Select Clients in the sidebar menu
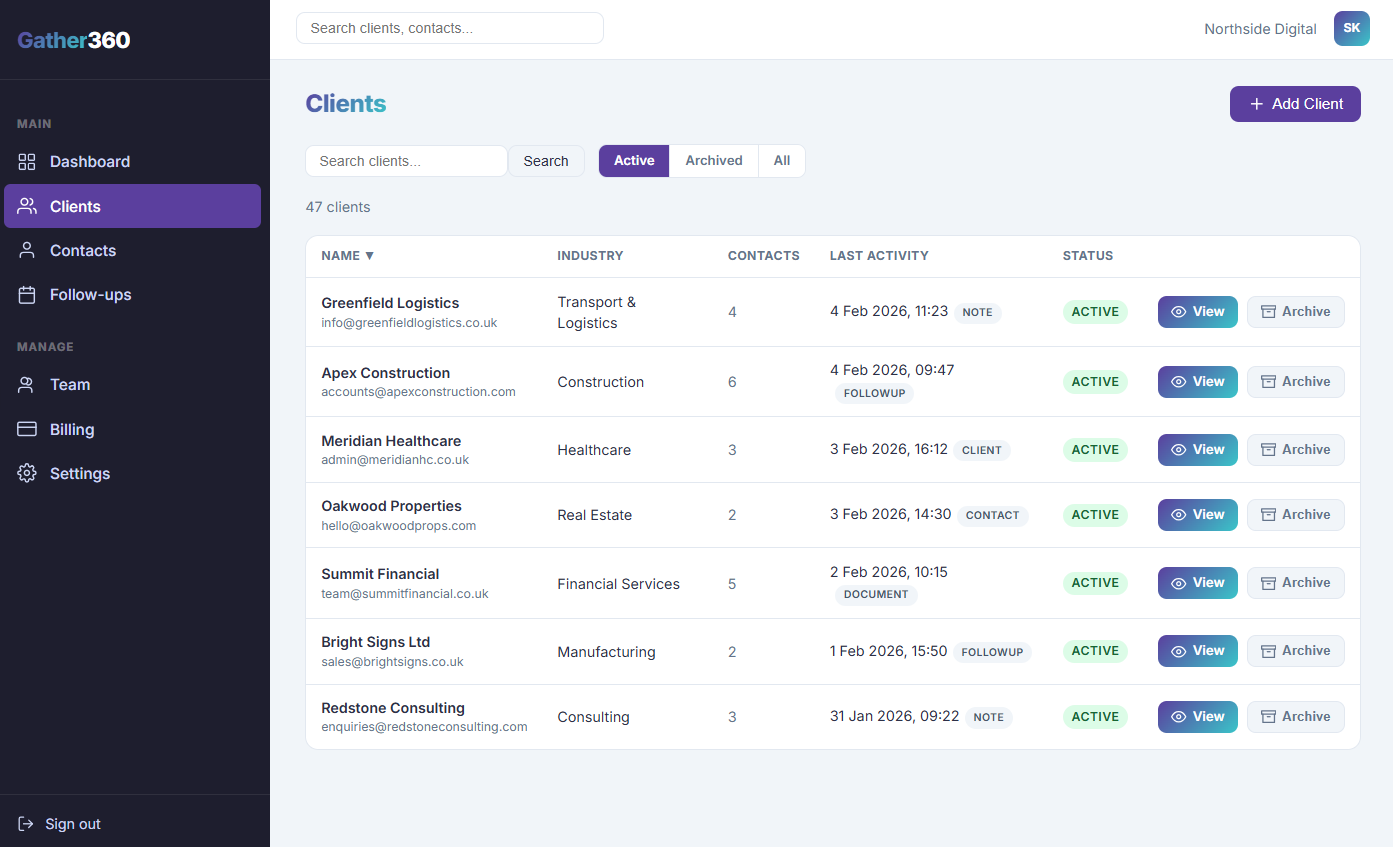1393x847 pixels. coord(75,206)
